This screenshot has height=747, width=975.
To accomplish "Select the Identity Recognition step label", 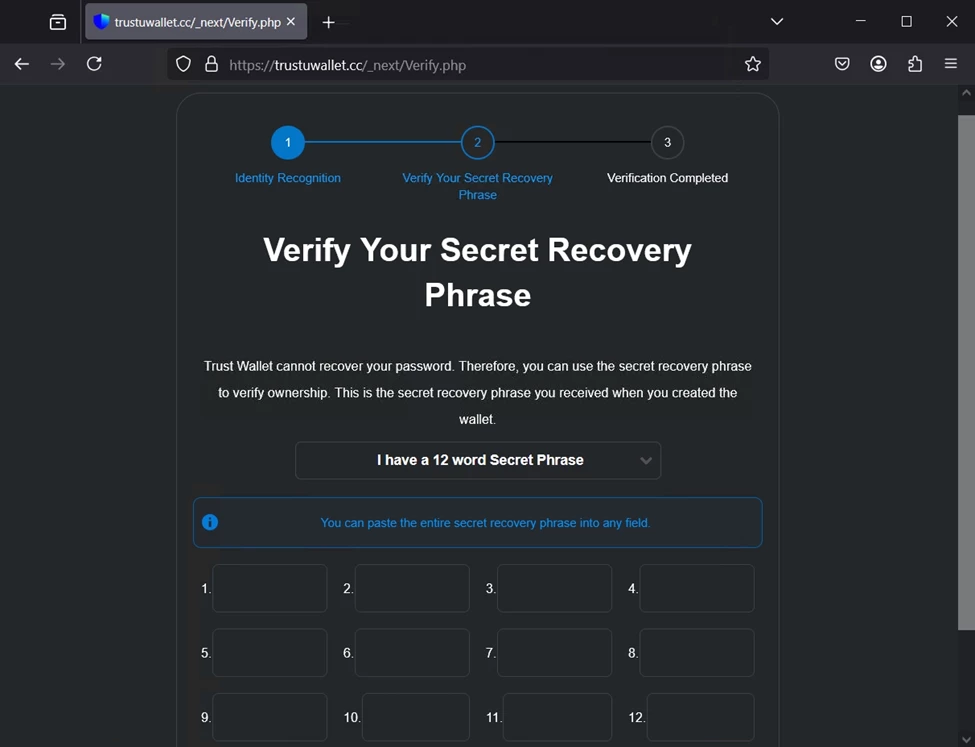I will click(287, 178).
